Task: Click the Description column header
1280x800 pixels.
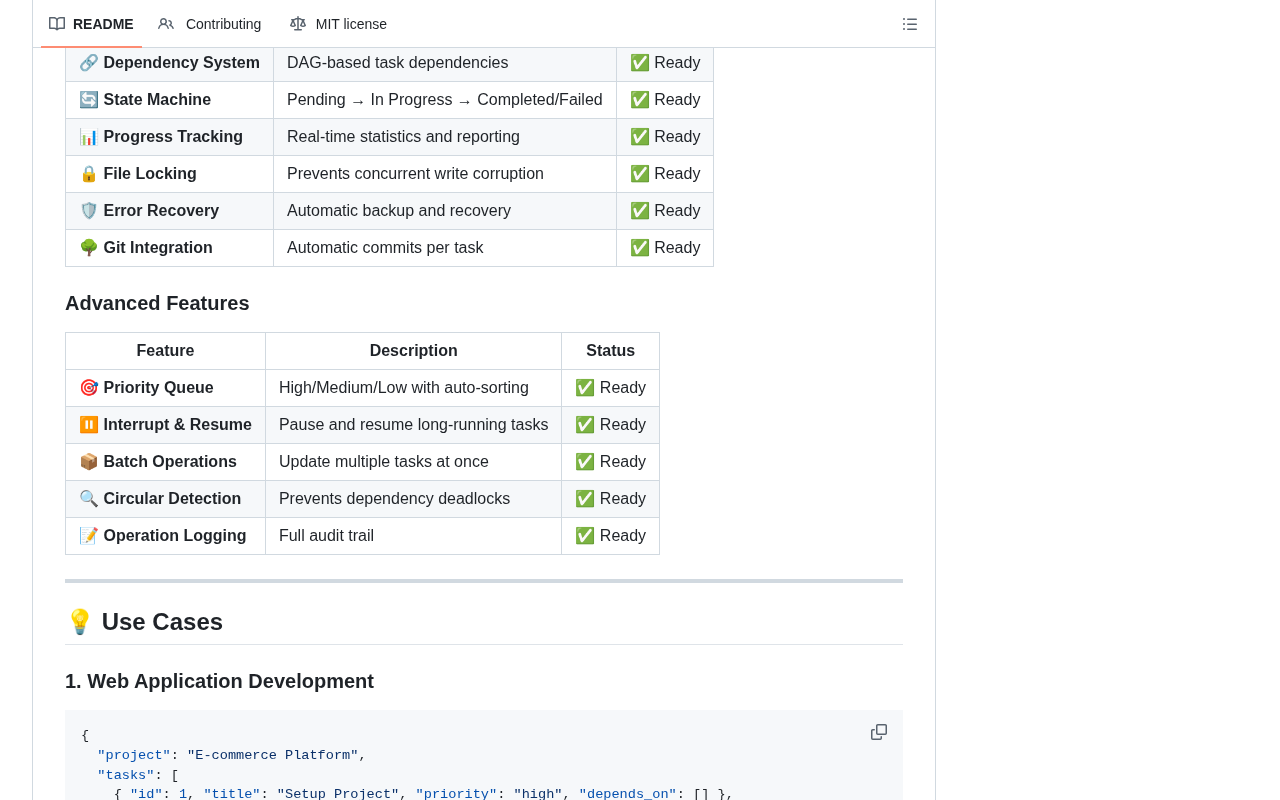Action: click(x=413, y=351)
